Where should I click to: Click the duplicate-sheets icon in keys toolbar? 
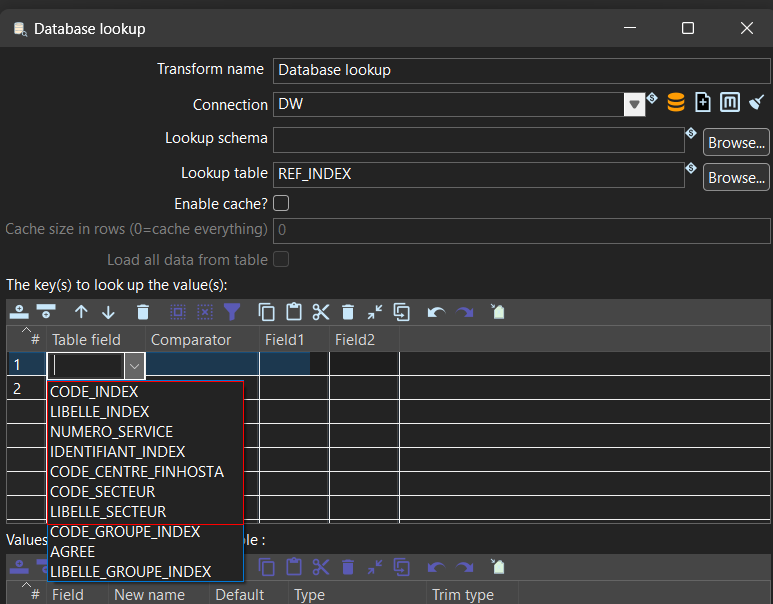pyautogui.click(x=402, y=312)
